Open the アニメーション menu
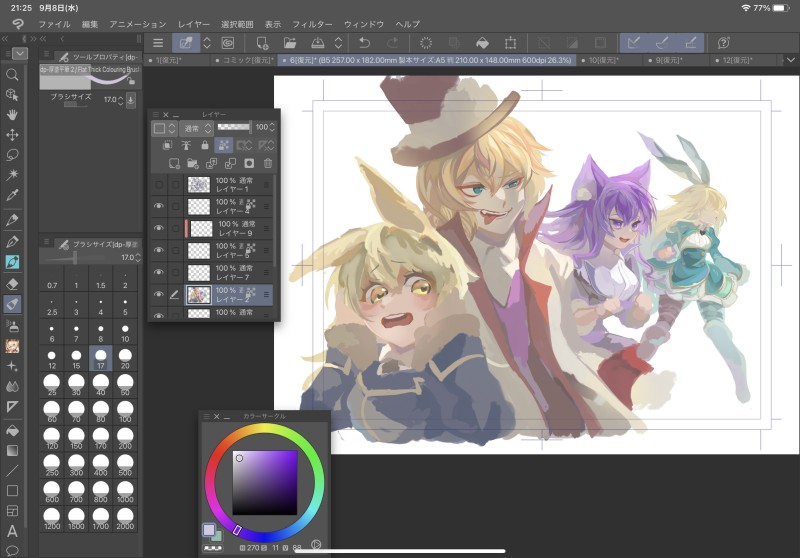Image resolution: width=800 pixels, height=558 pixels. [x=138, y=24]
